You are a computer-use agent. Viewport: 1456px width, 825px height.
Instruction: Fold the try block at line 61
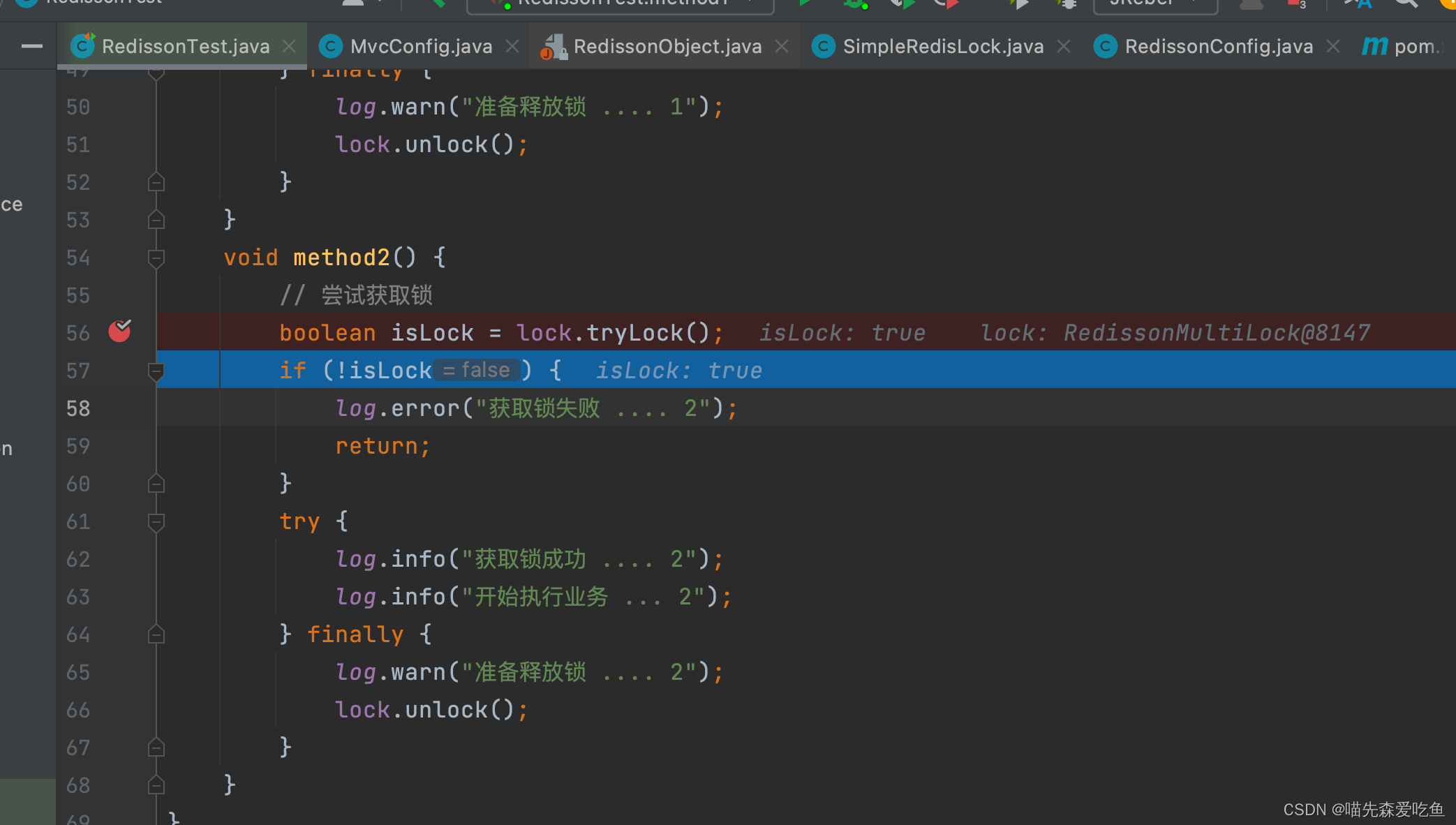pyautogui.click(x=156, y=522)
